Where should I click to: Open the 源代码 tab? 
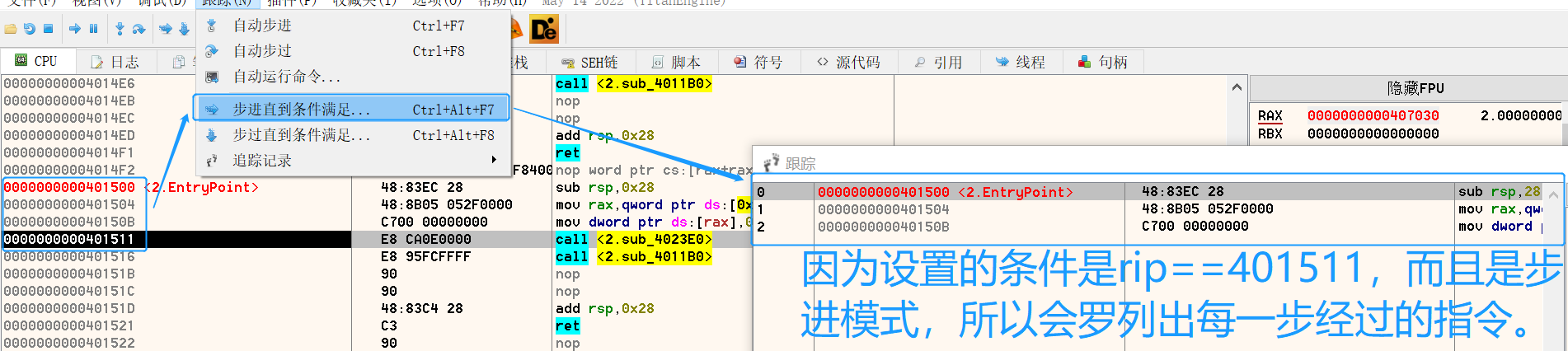click(x=849, y=63)
